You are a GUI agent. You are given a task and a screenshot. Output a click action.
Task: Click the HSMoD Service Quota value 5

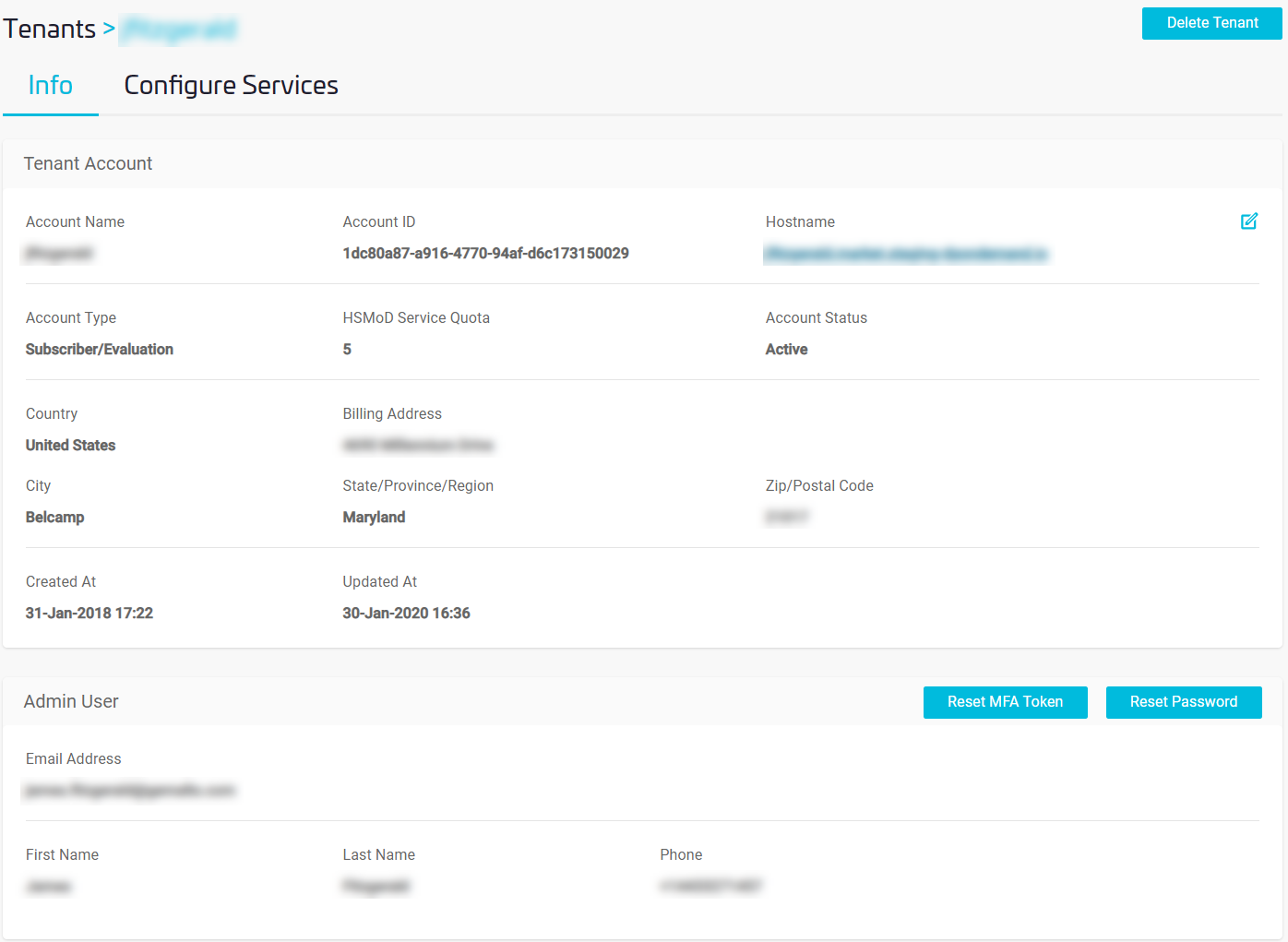click(347, 350)
